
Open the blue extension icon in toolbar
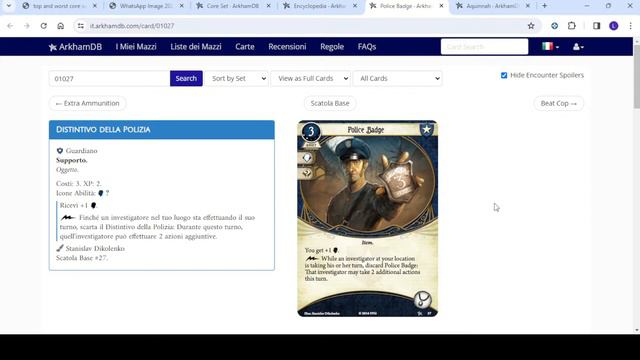pos(554,26)
